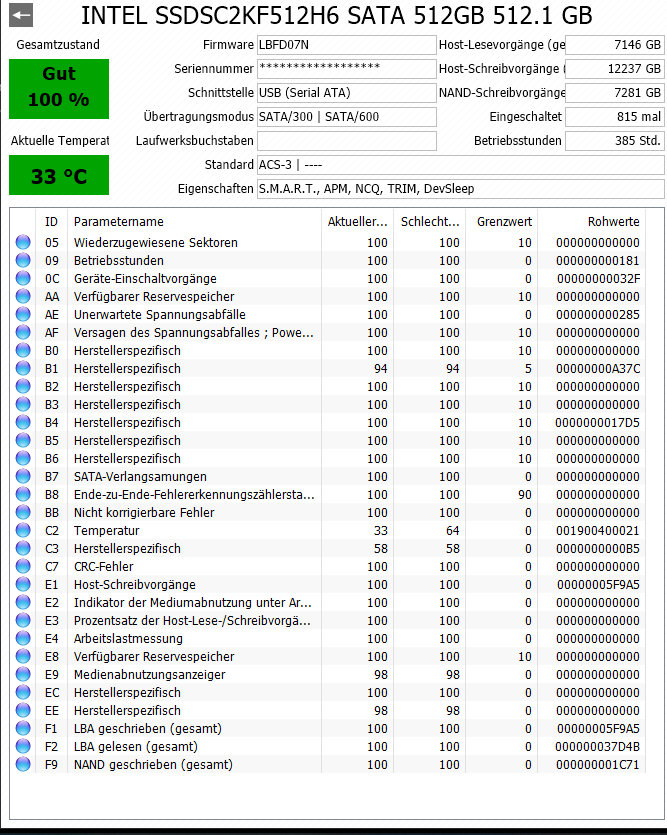Click status orb in row AF

(x=23, y=332)
